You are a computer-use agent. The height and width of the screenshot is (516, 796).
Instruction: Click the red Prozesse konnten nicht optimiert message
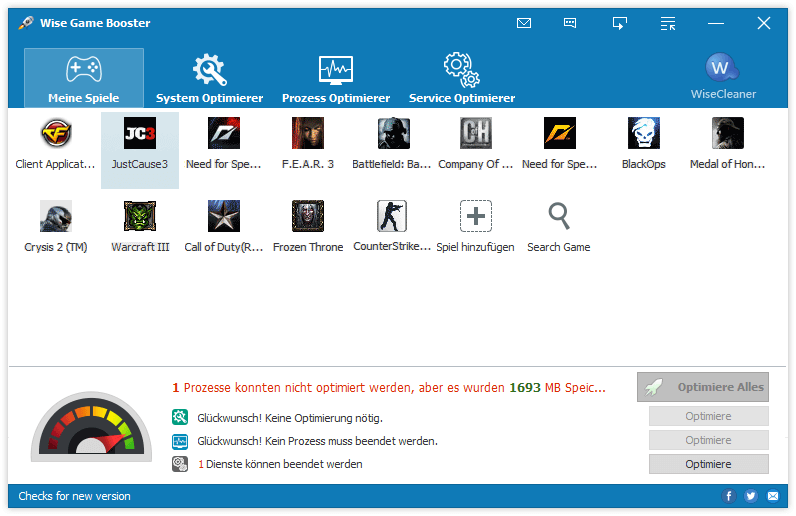click(x=389, y=388)
